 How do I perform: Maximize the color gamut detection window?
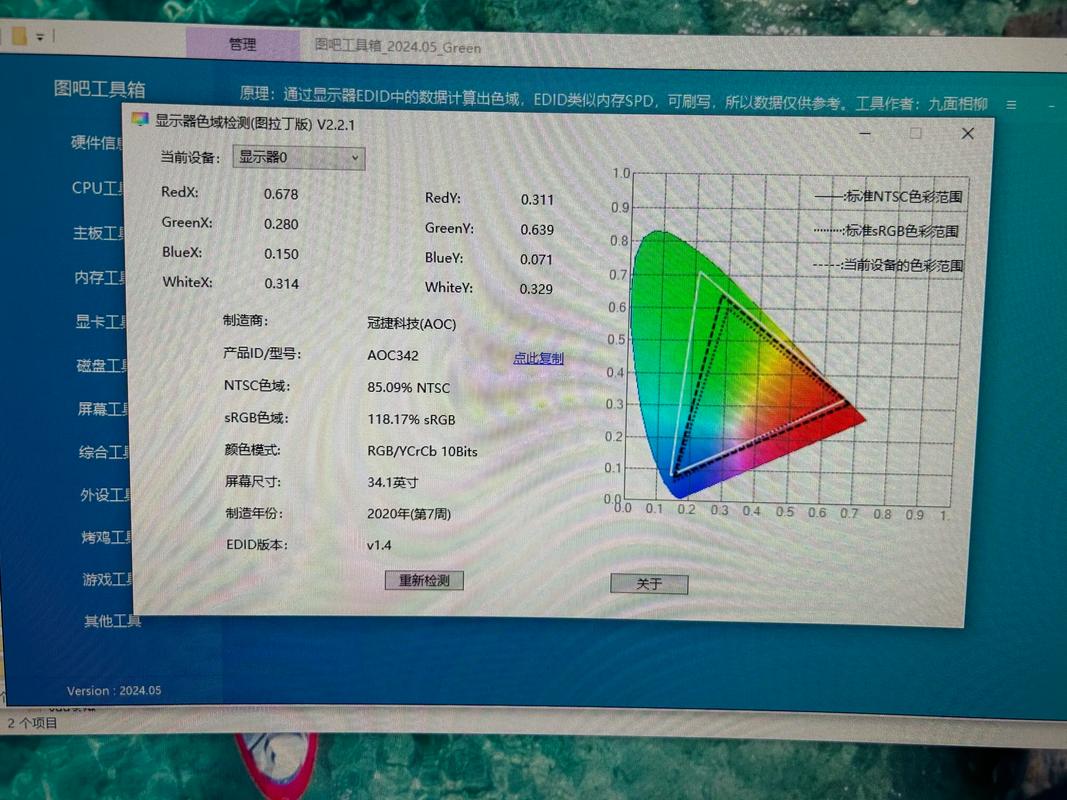pos(915,133)
